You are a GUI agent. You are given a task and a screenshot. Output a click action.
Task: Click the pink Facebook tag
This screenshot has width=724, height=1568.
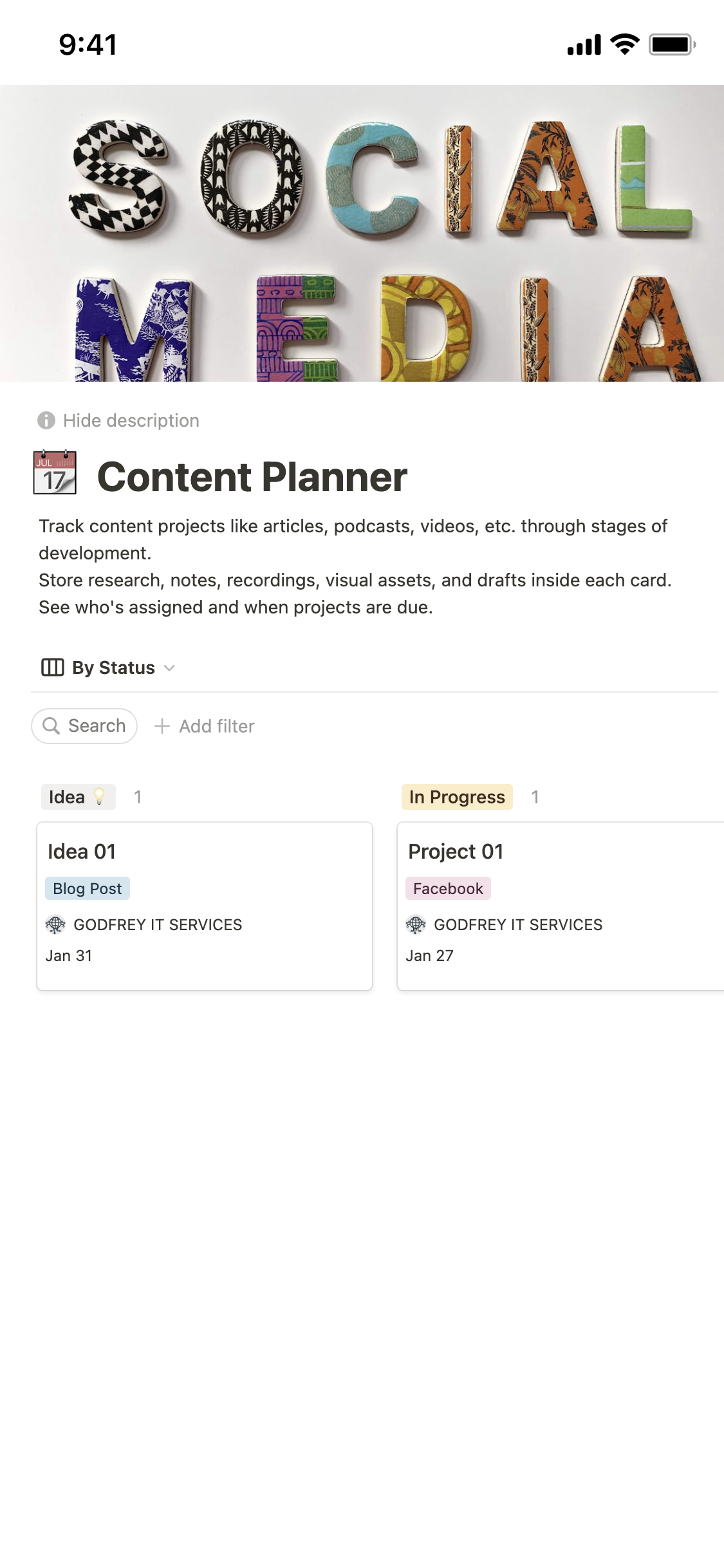pos(448,888)
